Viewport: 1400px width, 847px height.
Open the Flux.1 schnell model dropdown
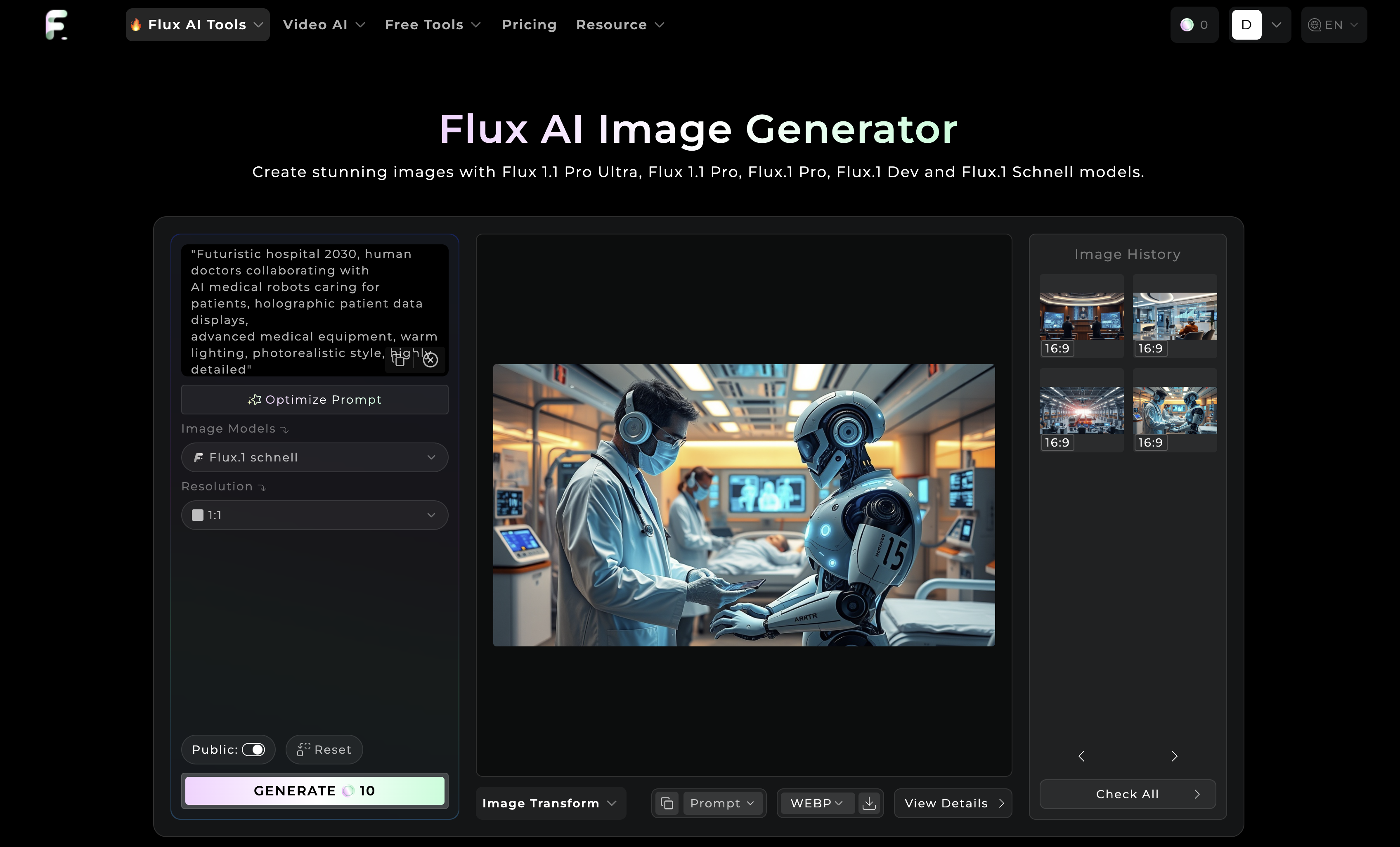coord(314,457)
